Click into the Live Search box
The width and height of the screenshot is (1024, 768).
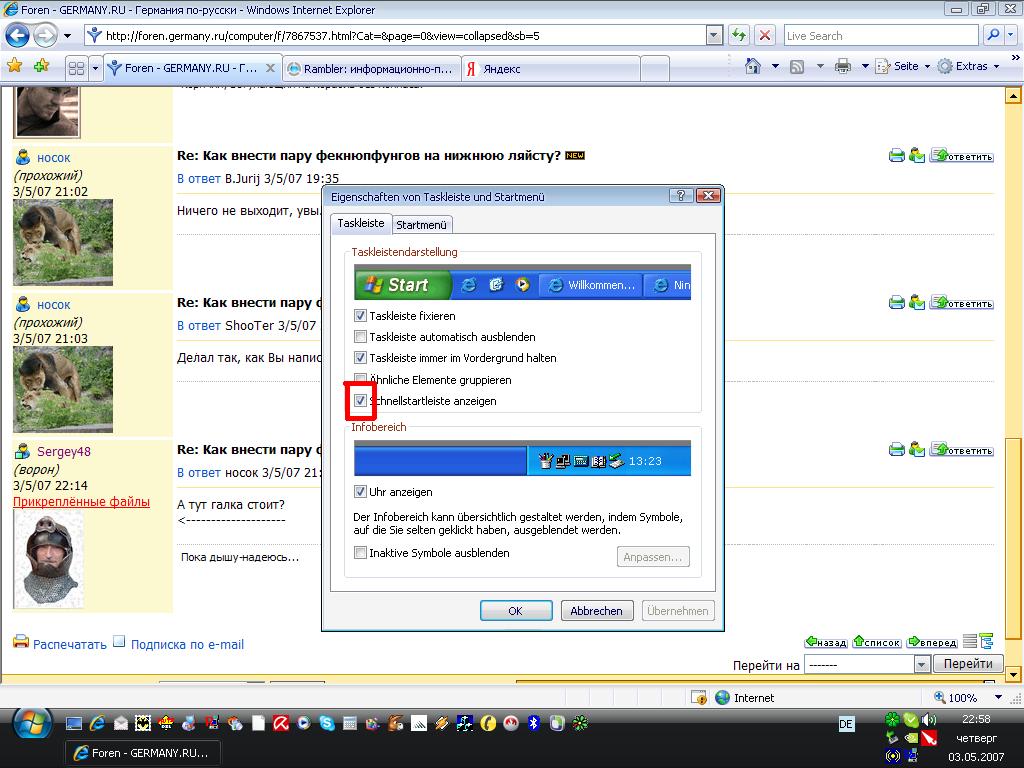pyautogui.click(x=880, y=35)
